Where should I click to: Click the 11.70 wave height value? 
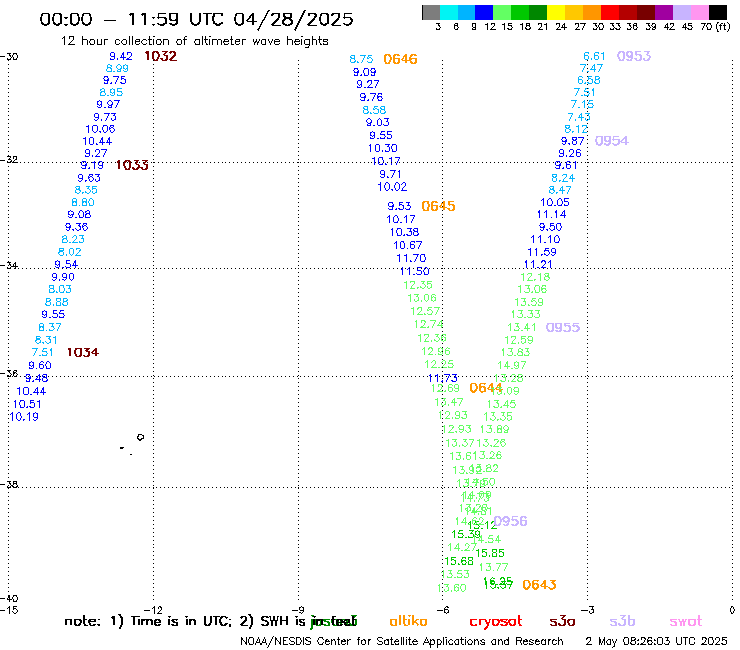tap(412, 258)
